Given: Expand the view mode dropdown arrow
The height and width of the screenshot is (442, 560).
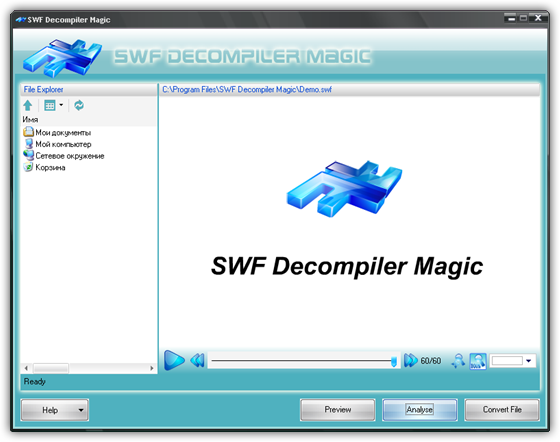Looking at the screenshot, I should [x=61, y=105].
